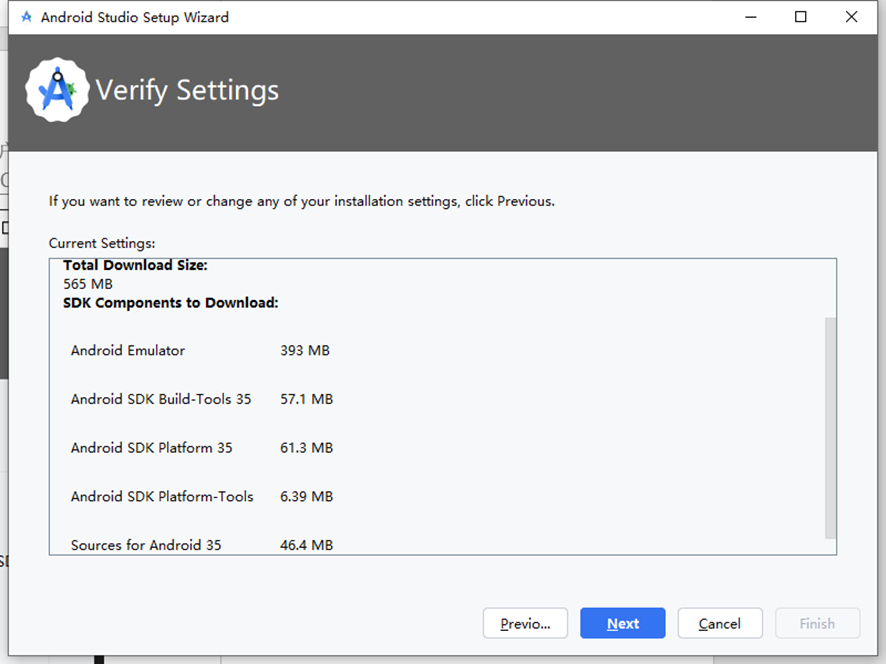Maximize the Setup Wizard window
The height and width of the screenshot is (664, 886).
[x=801, y=17]
